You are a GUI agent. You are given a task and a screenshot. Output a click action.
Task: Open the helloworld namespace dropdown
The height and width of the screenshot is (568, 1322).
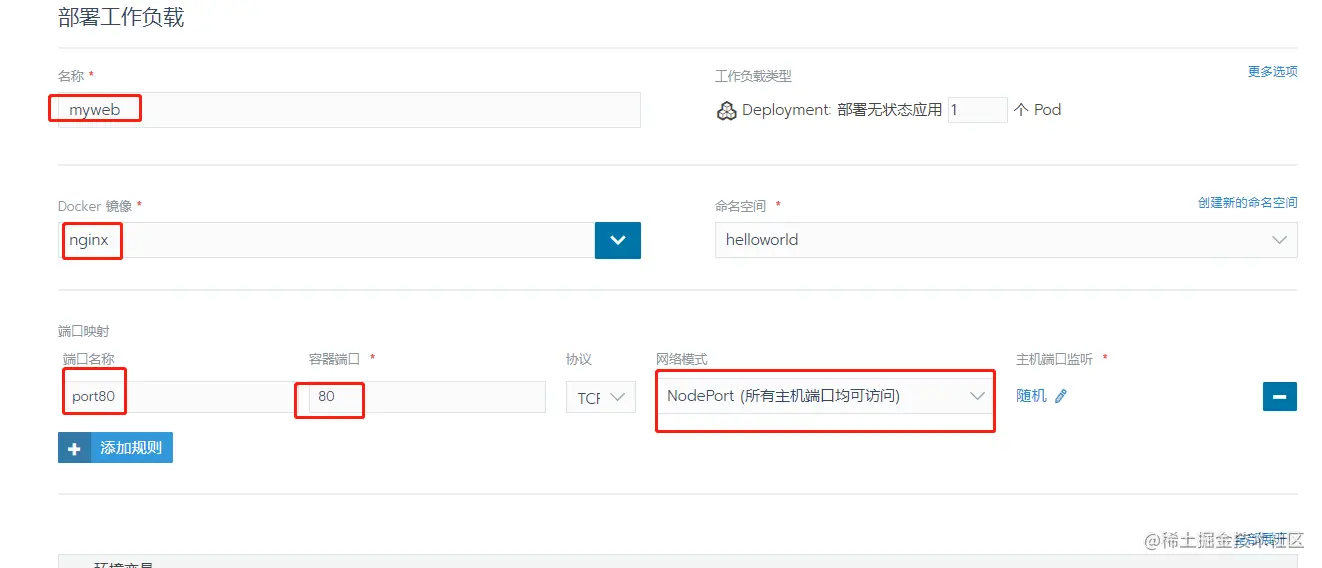(1006, 240)
